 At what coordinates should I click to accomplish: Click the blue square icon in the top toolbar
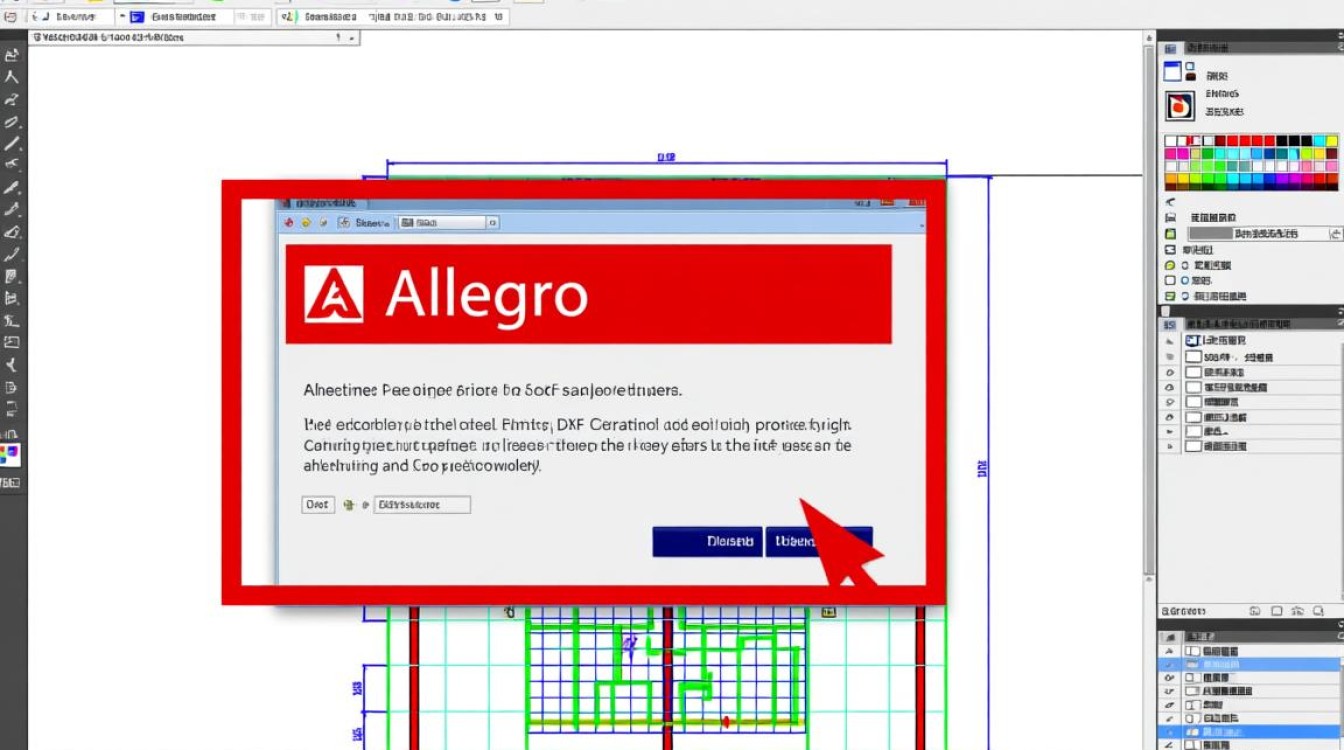coord(137,17)
